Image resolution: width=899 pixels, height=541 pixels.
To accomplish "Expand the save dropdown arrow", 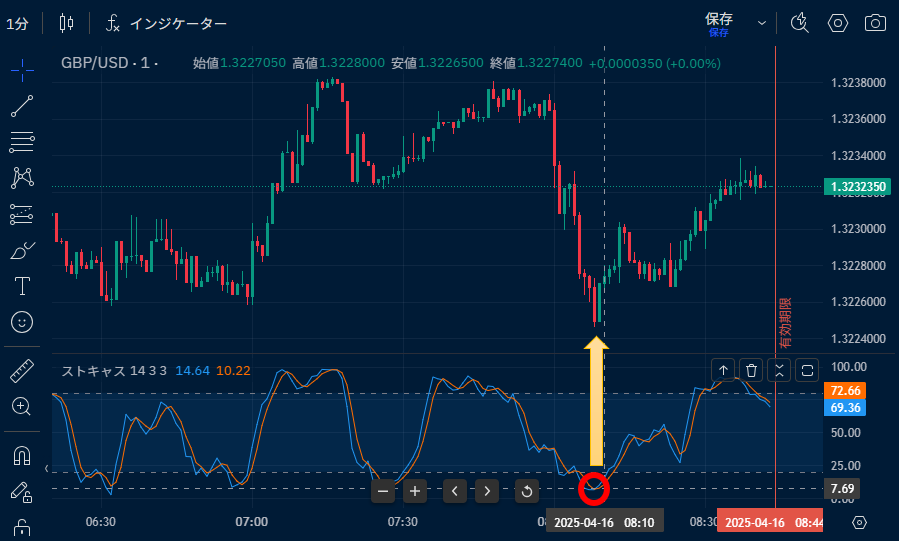I will (762, 22).
